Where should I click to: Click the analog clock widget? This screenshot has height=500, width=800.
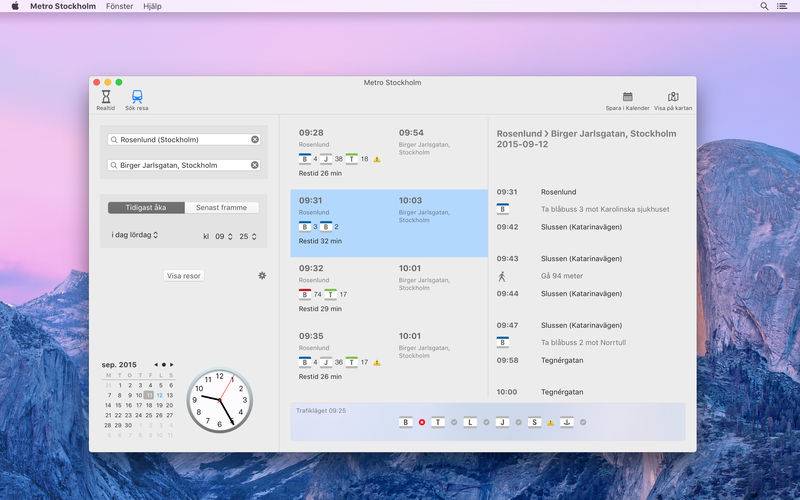click(220, 401)
